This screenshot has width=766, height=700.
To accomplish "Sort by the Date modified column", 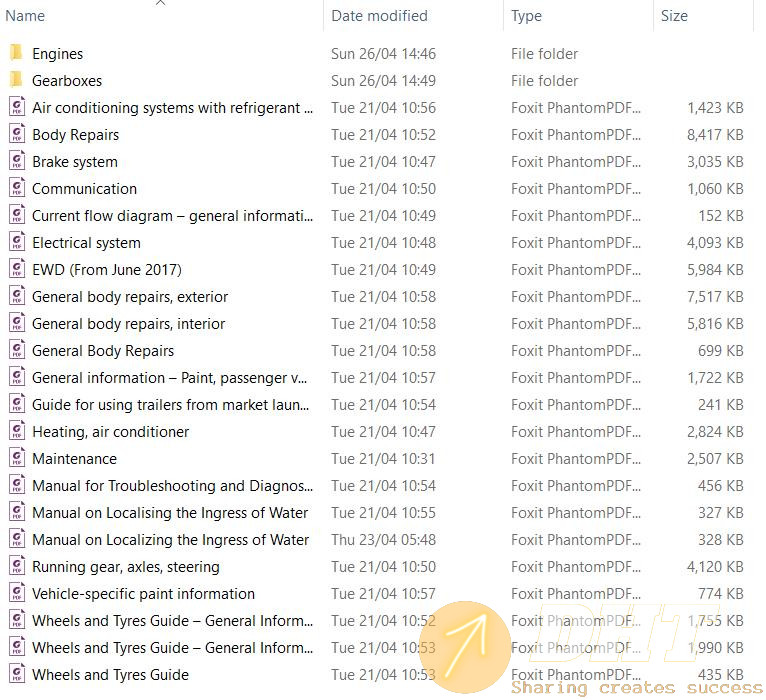I will point(379,16).
